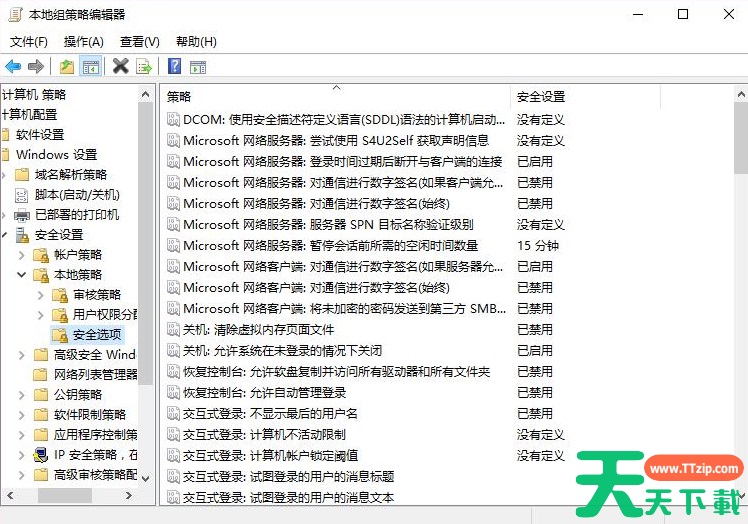Click the 公钥策略 folder icon
This screenshot has height=524, width=748.
coord(41,395)
